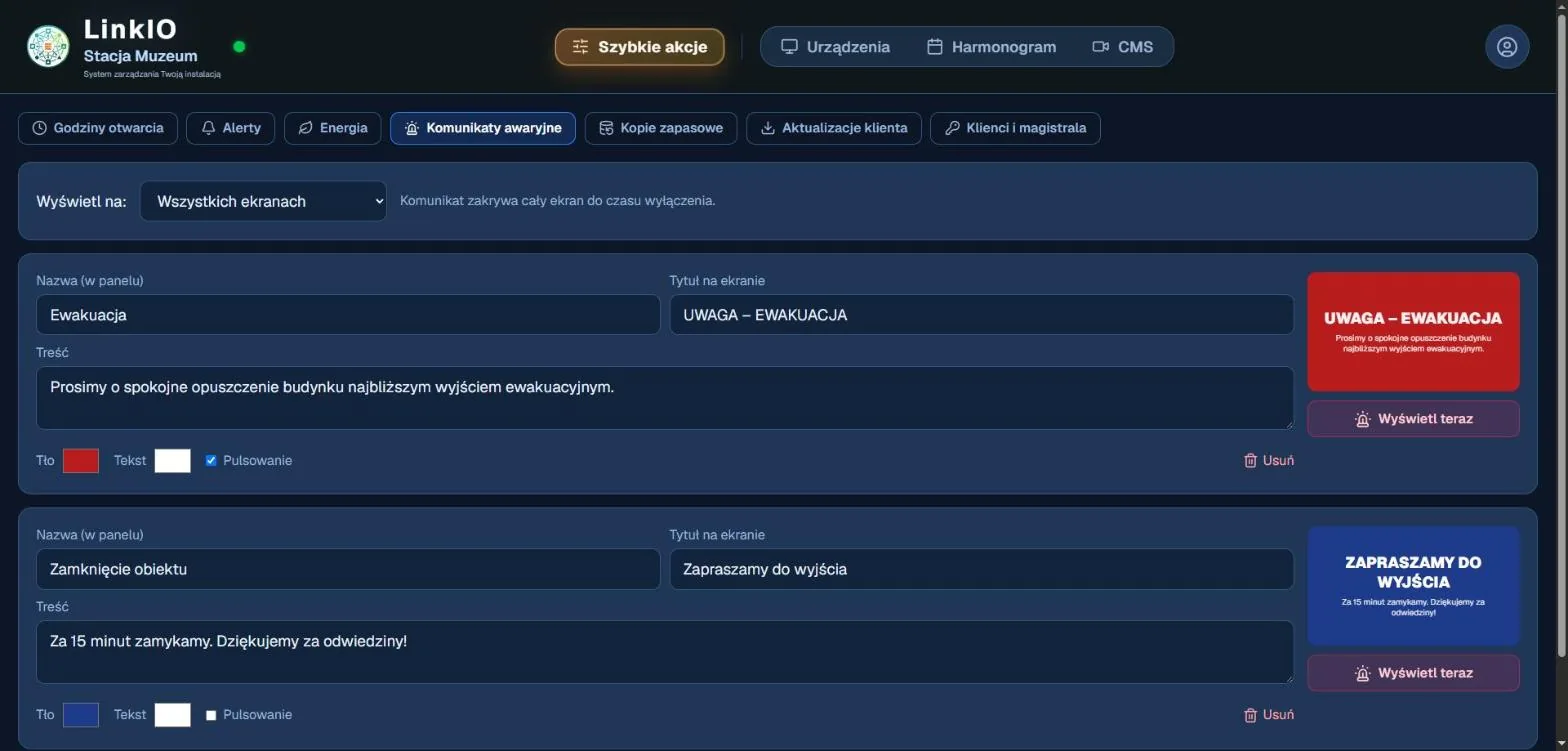Switch to the Godziny otwarcia tab
Viewport: 1568px width, 751px height.
[98, 128]
